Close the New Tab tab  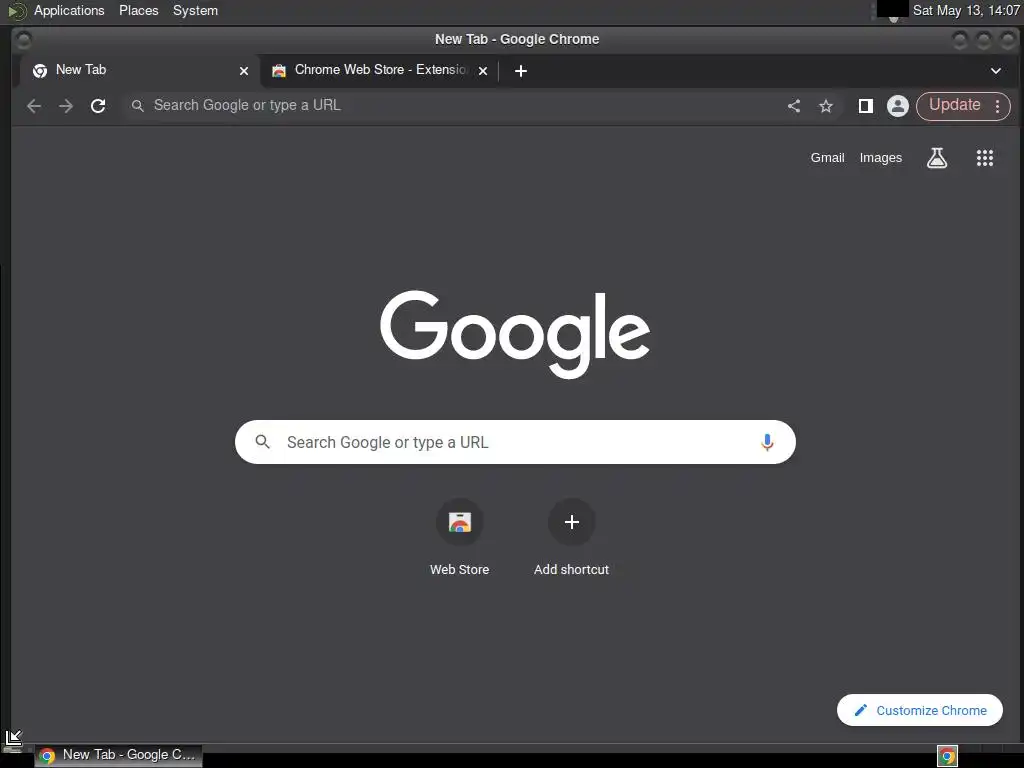244,71
